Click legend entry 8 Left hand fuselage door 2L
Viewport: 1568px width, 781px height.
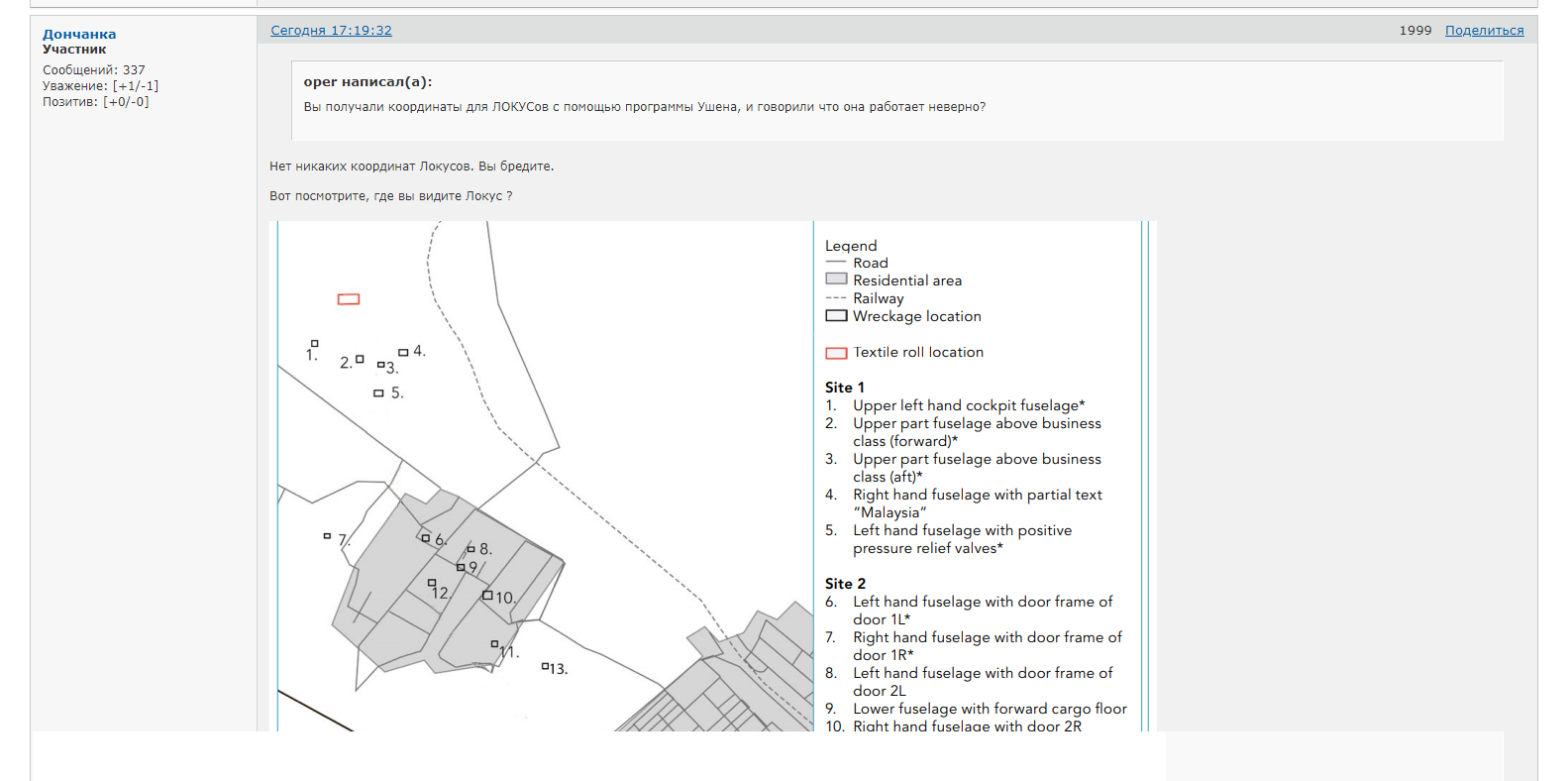pos(970,682)
